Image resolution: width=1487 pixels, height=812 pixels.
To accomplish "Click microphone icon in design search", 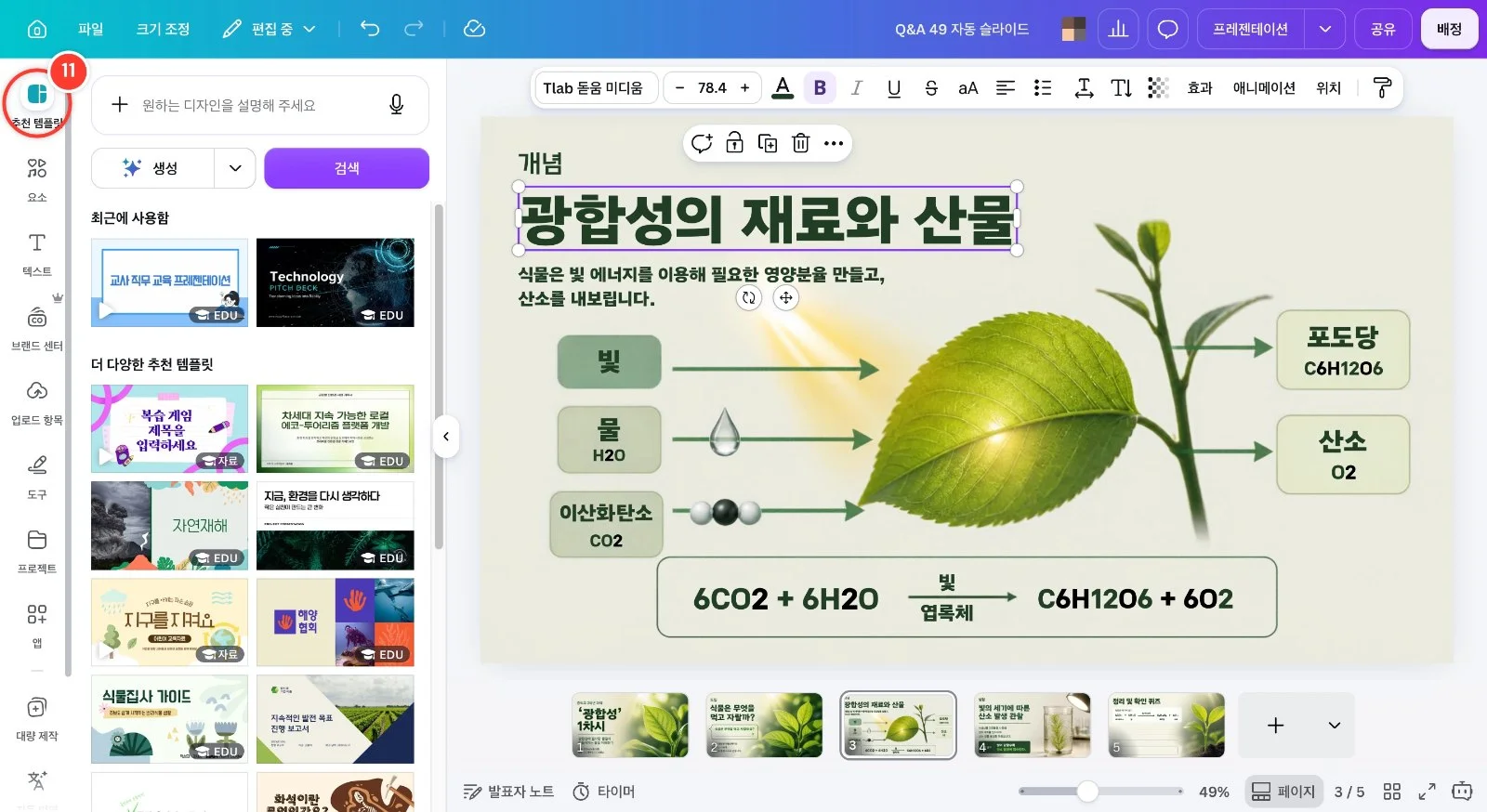I will coord(396,105).
